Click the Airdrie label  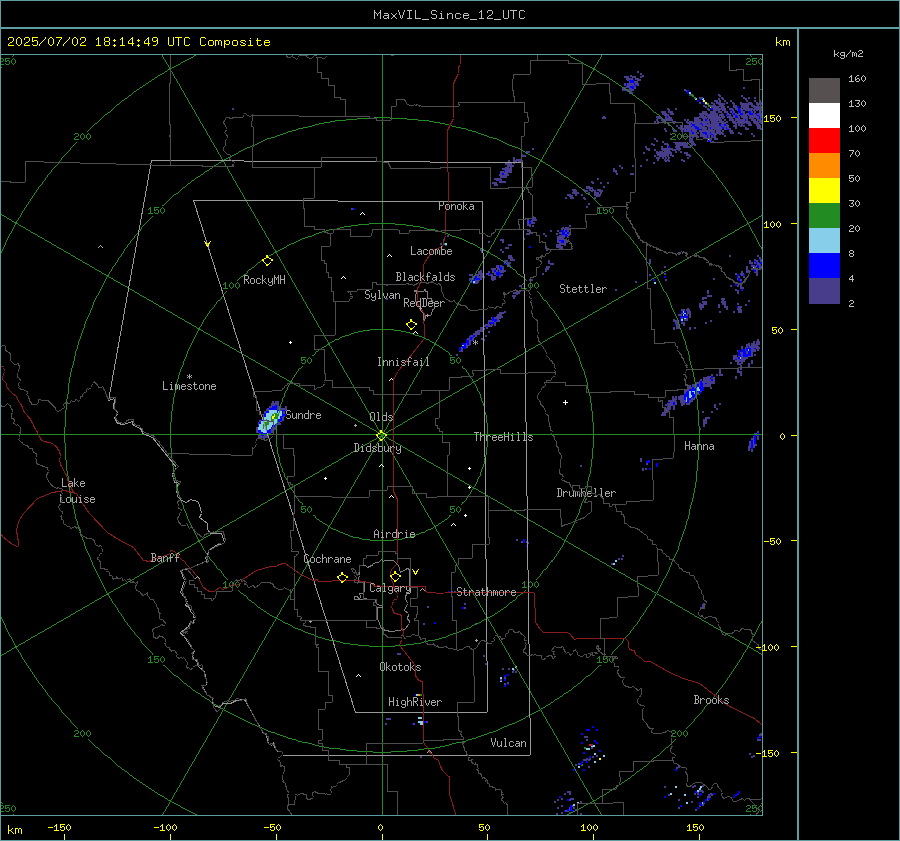(394, 534)
